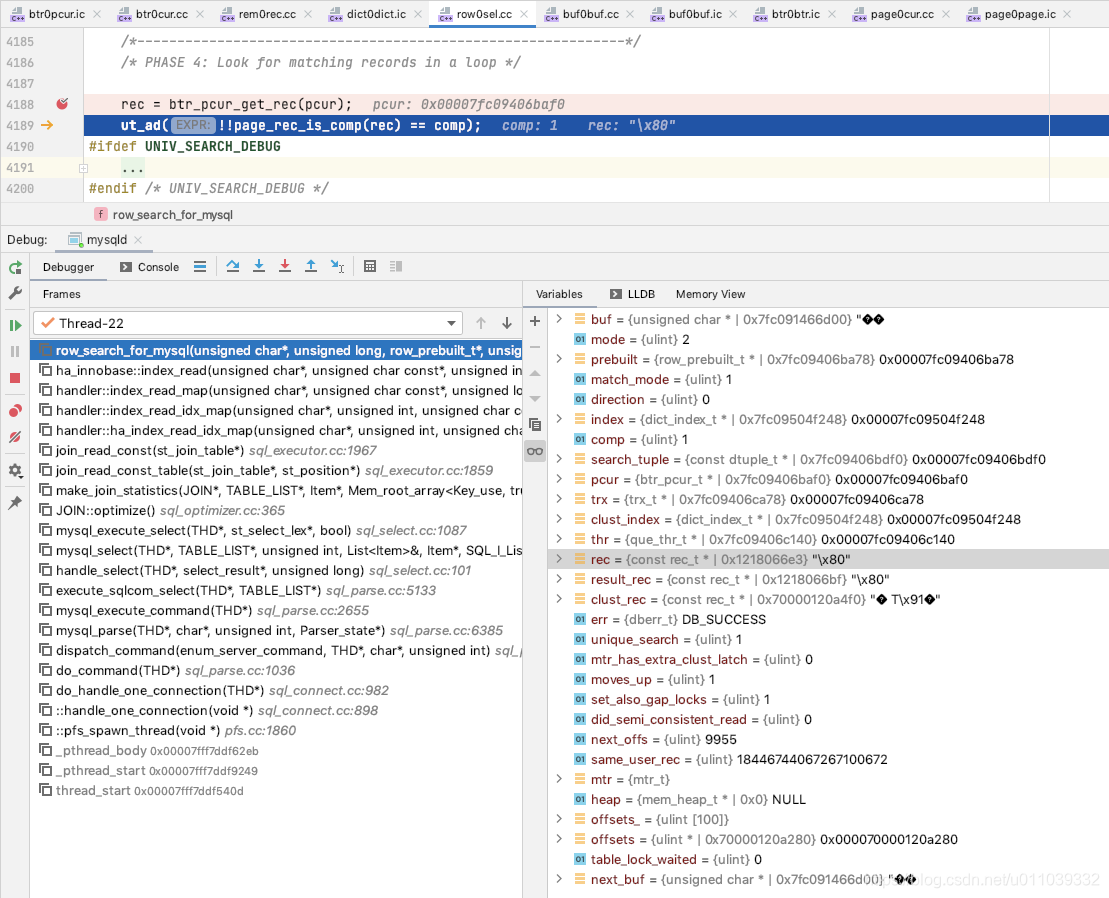This screenshot has width=1109, height=898.
Task: Open Memory View tab
Action: pos(710,294)
